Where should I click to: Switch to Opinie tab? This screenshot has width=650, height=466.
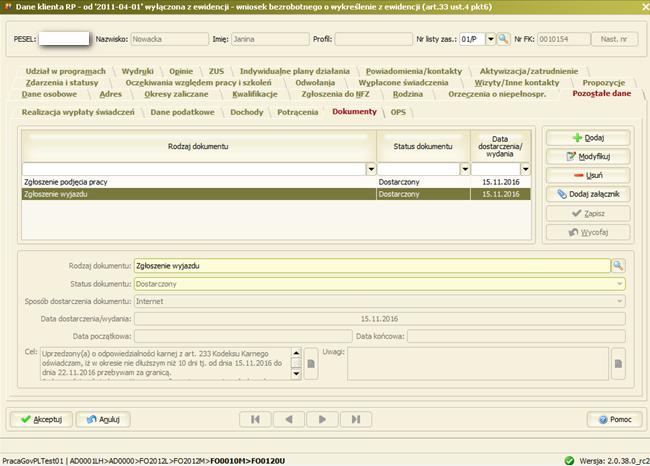(x=181, y=71)
